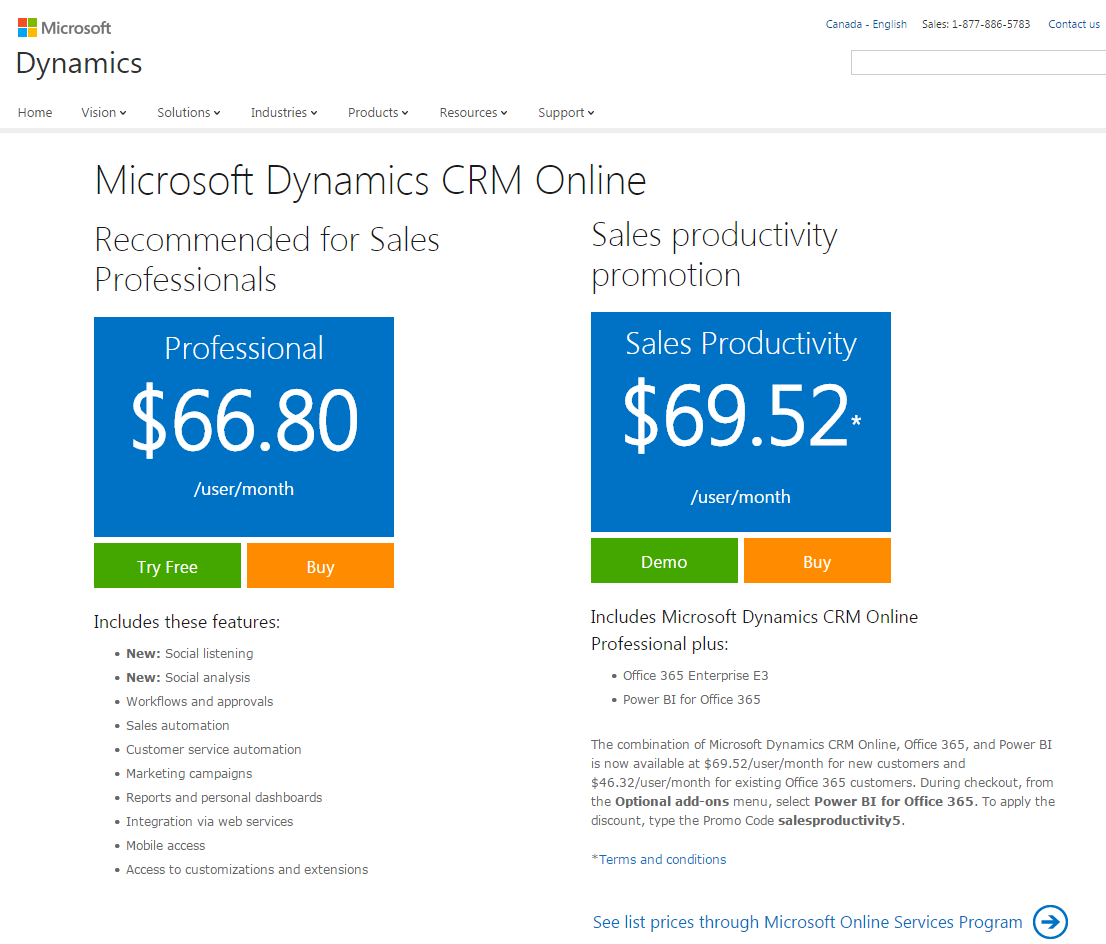The width and height of the screenshot is (1106, 944).
Task: Click Buy under Sales Productivity plan
Action: pyautogui.click(x=818, y=561)
